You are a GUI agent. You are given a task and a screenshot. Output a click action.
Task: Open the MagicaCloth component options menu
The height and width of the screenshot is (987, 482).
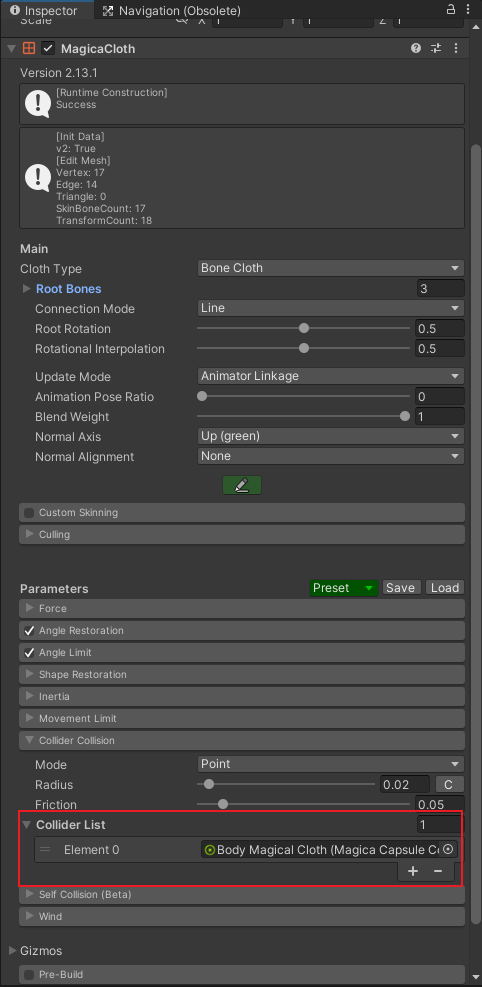coord(456,48)
